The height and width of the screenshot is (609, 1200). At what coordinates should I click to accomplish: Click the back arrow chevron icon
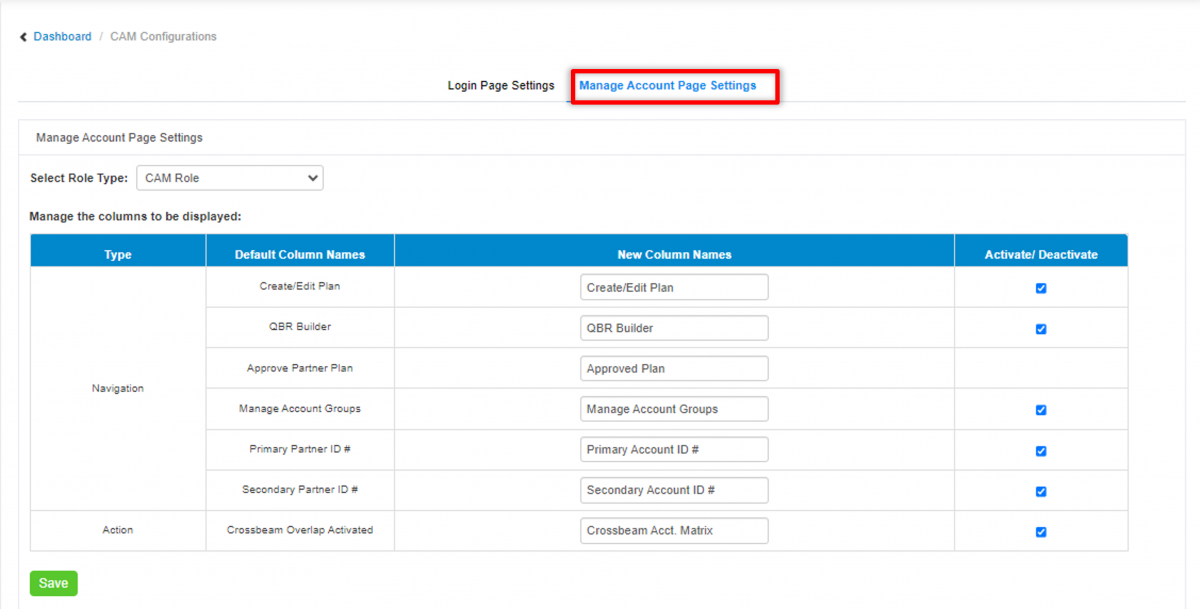tap(22, 36)
